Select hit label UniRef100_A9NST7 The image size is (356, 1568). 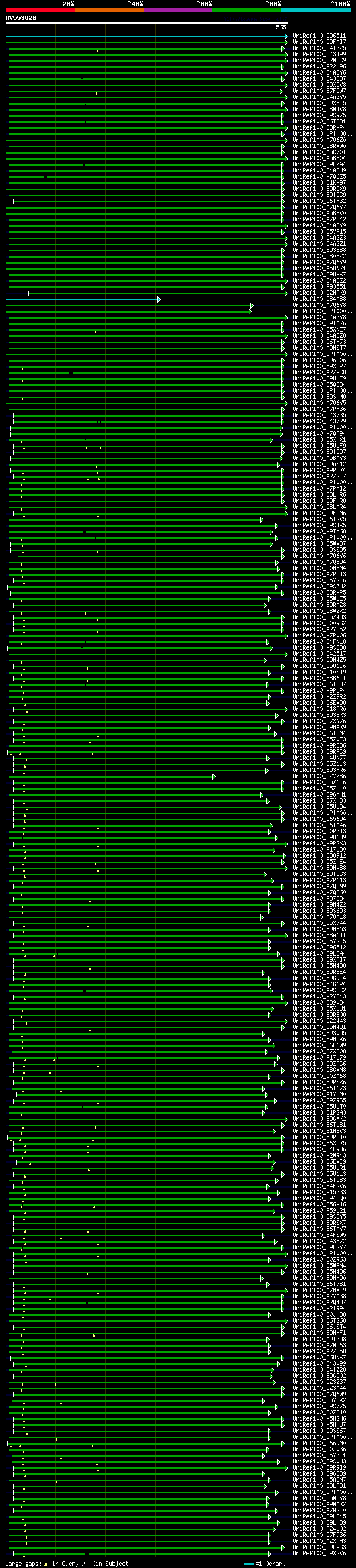[319, 348]
